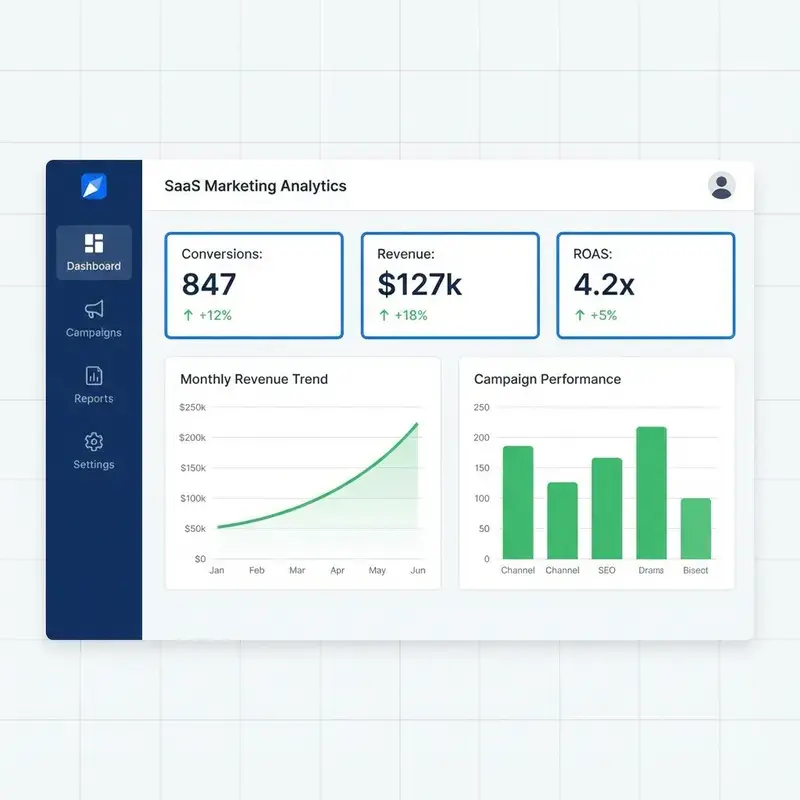800x800 pixels.
Task: Click the SaaS Marketing Analytics title
Action: pos(256,186)
